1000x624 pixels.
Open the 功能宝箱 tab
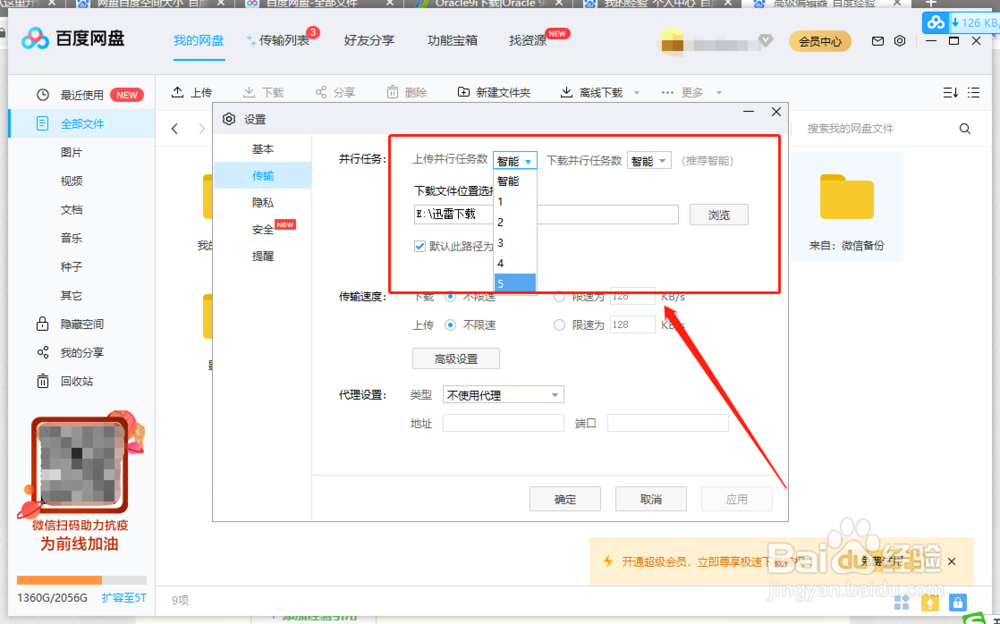coord(452,41)
